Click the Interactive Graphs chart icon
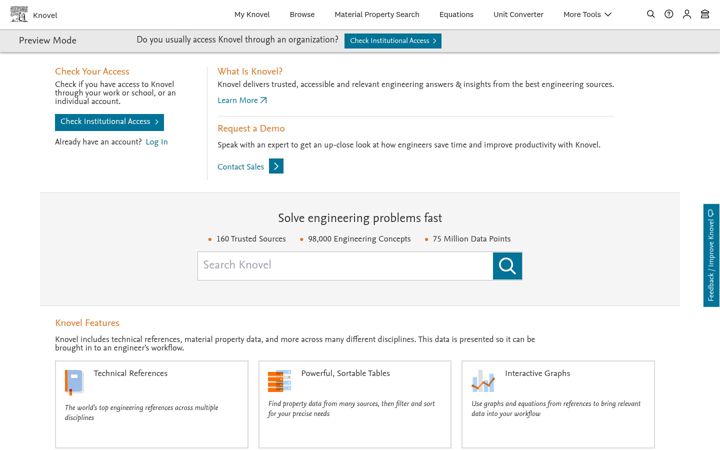The image size is (720, 450). [x=483, y=381]
